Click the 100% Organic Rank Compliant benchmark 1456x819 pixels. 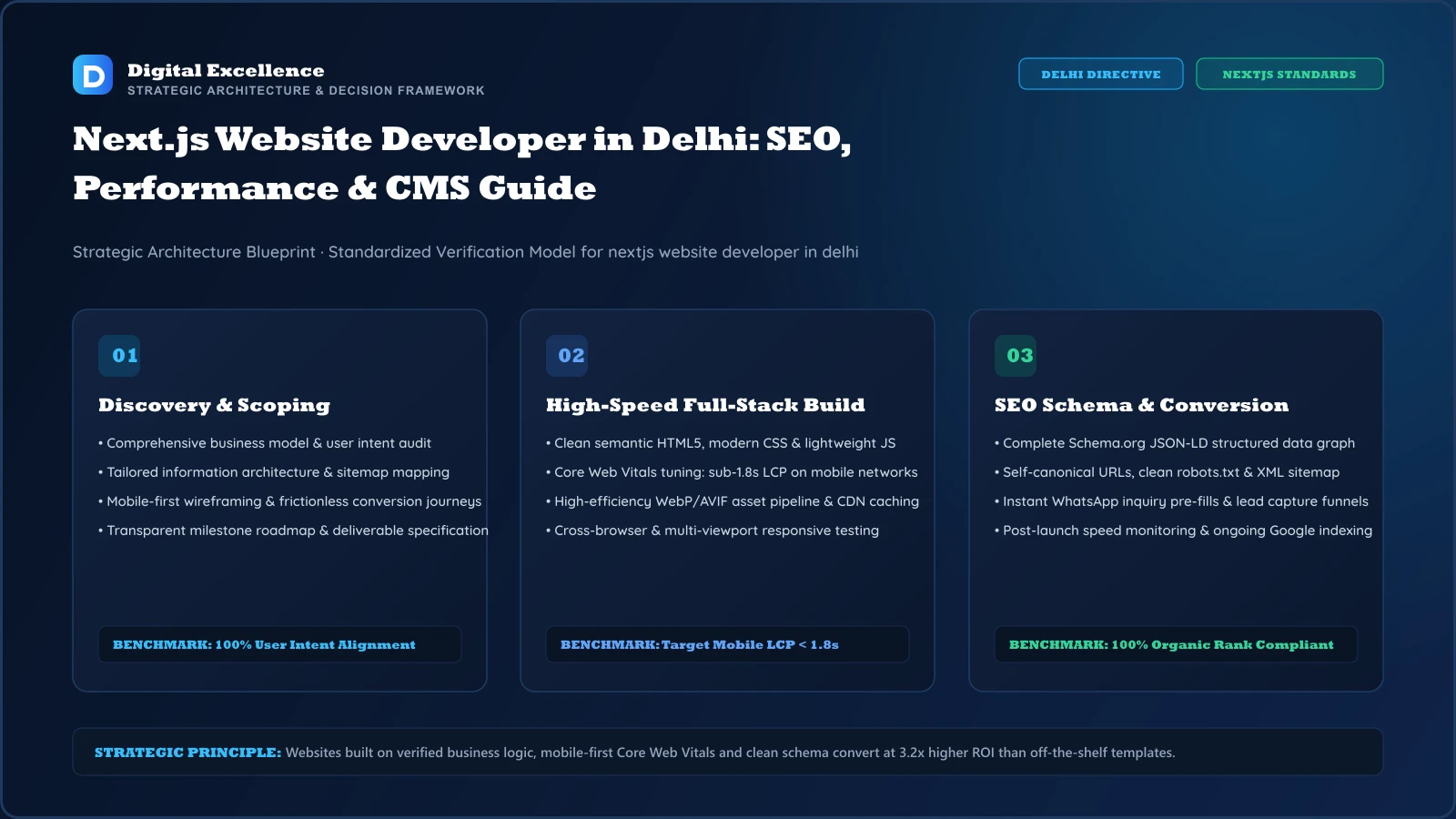[1176, 644]
